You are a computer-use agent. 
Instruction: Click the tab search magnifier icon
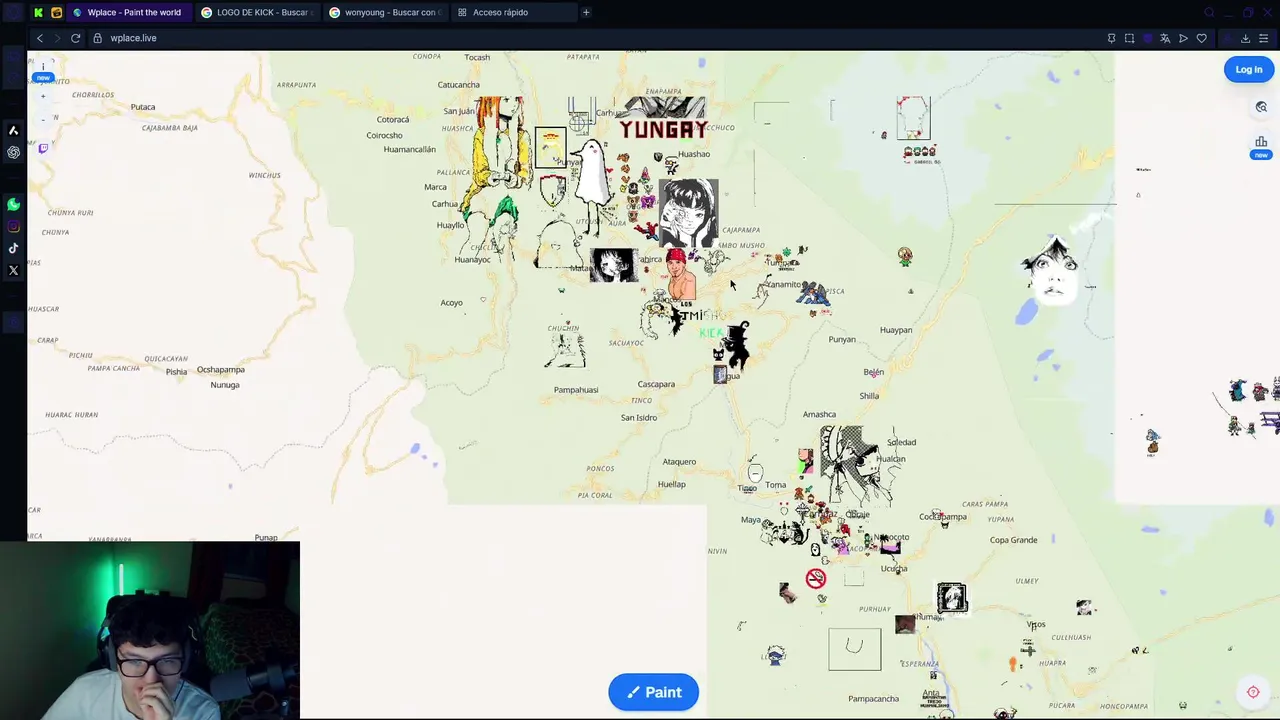click(1209, 12)
